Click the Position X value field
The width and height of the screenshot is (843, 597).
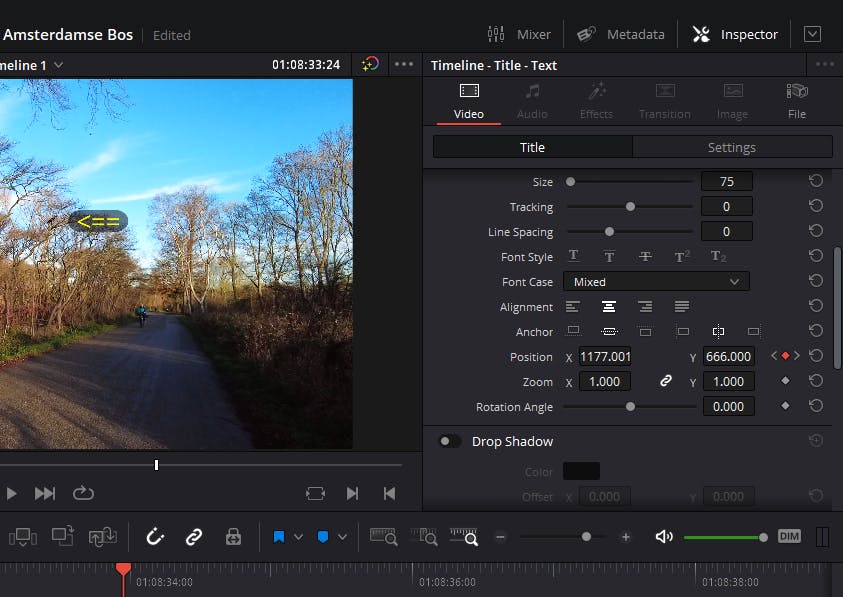(x=605, y=357)
